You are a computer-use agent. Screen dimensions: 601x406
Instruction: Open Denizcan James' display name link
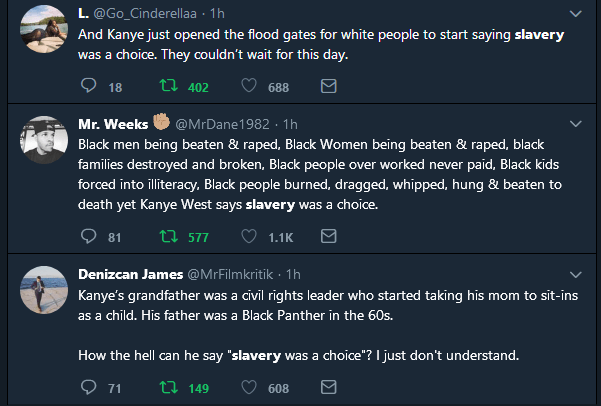(x=131, y=273)
